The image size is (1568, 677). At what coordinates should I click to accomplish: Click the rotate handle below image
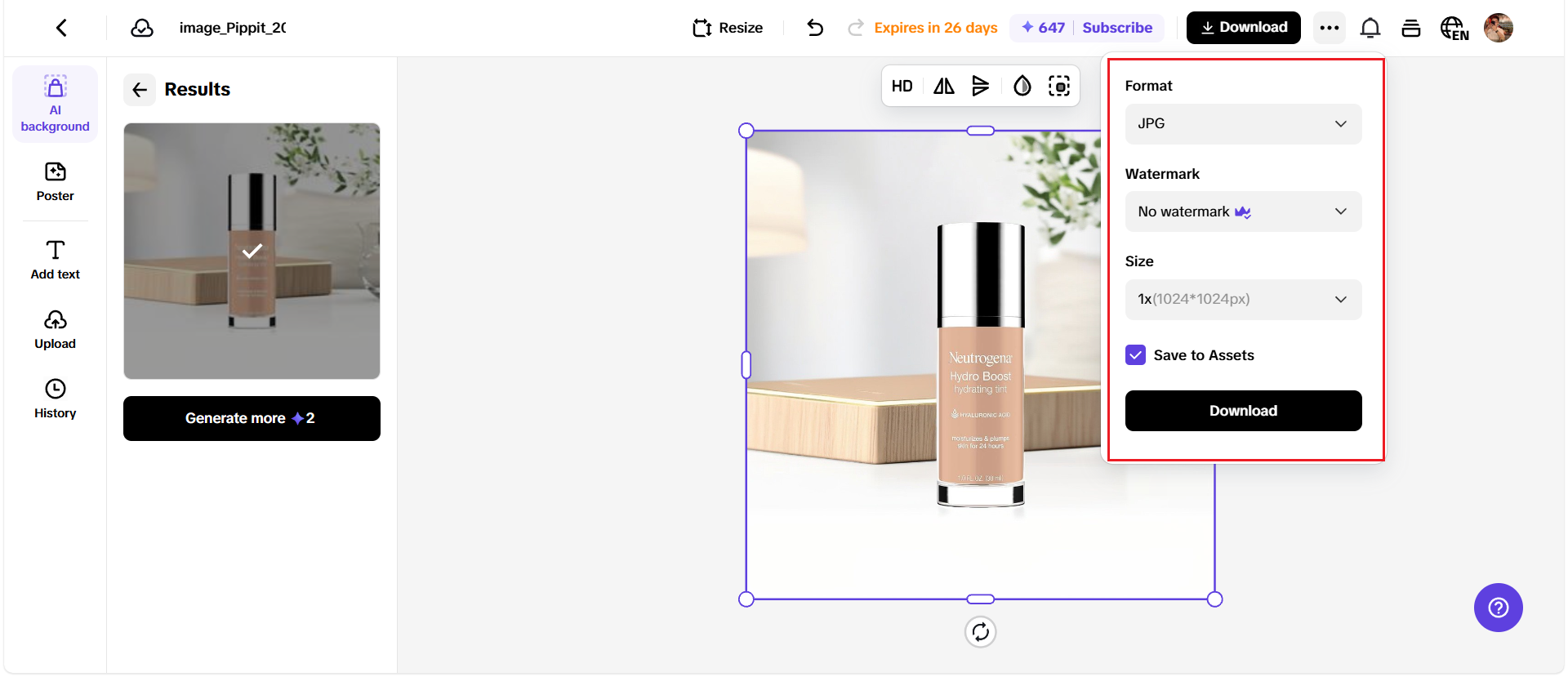(x=980, y=631)
